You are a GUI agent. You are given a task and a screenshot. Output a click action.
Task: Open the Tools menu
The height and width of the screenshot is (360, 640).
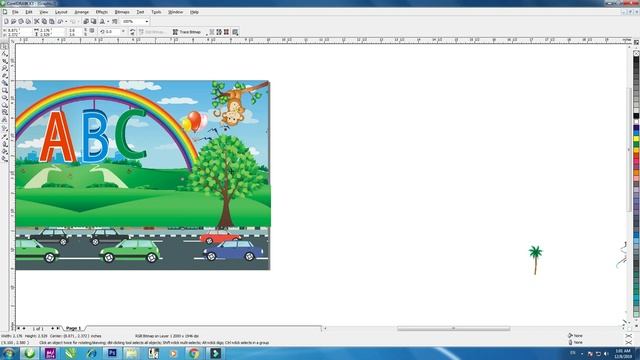pyautogui.click(x=156, y=12)
